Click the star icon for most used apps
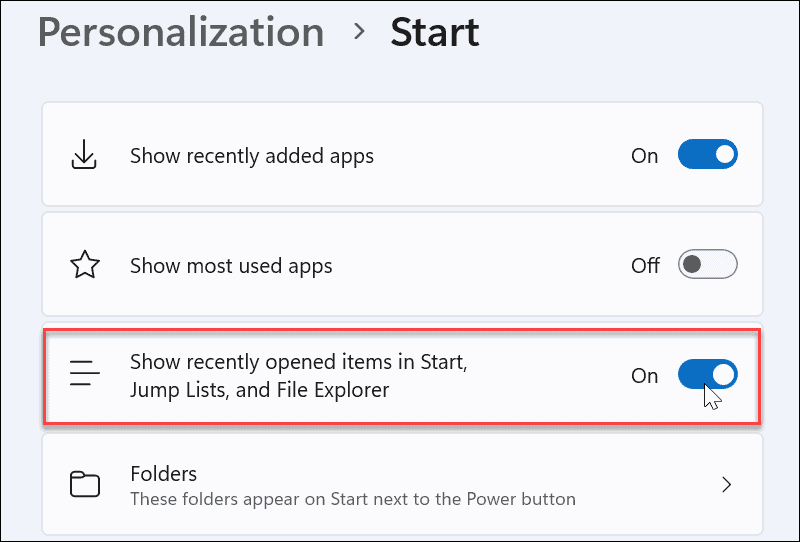Screen dimensions: 800x542 pyautogui.click(x=85, y=266)
